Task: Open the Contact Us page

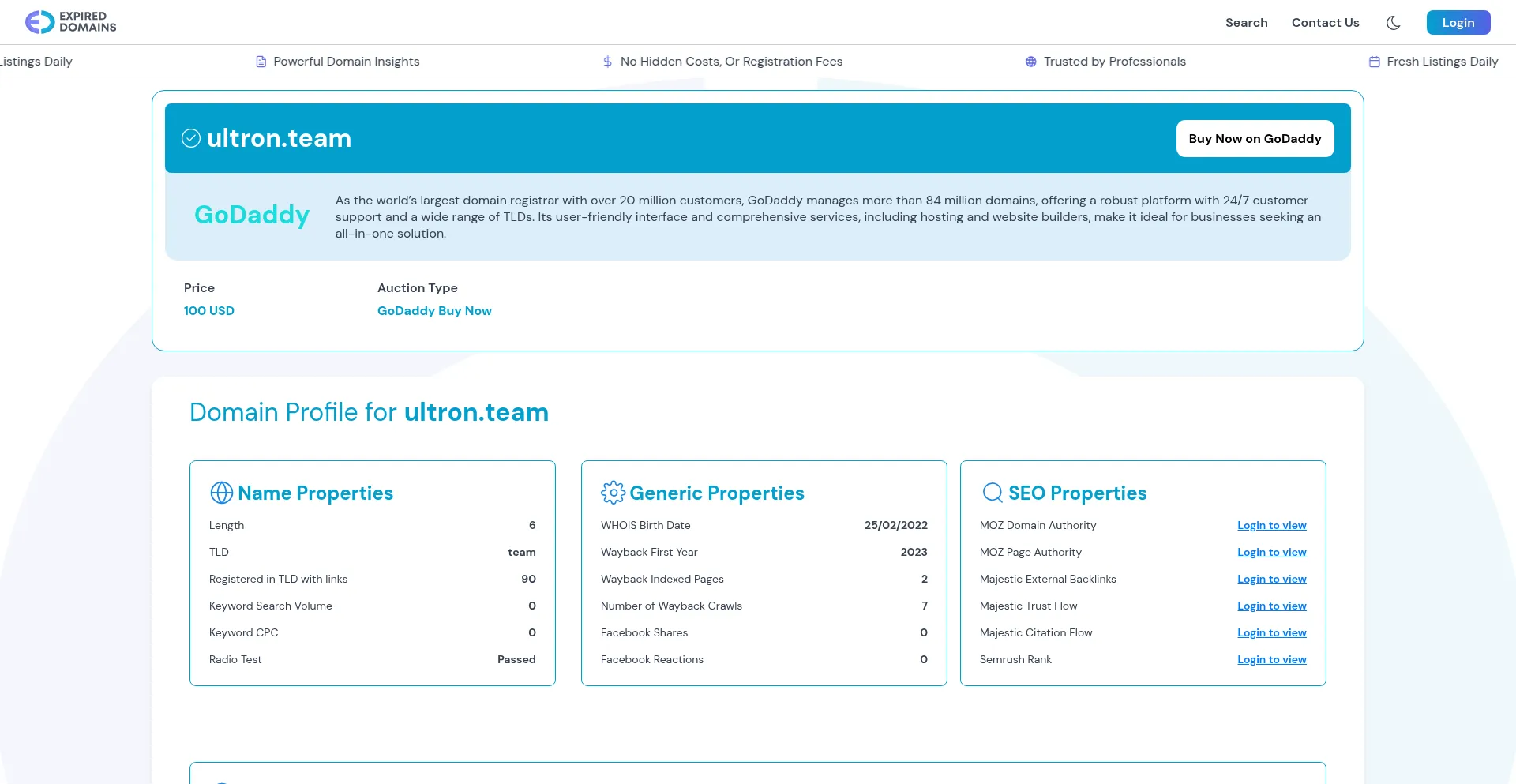Action: click(x=1325, y=23)
